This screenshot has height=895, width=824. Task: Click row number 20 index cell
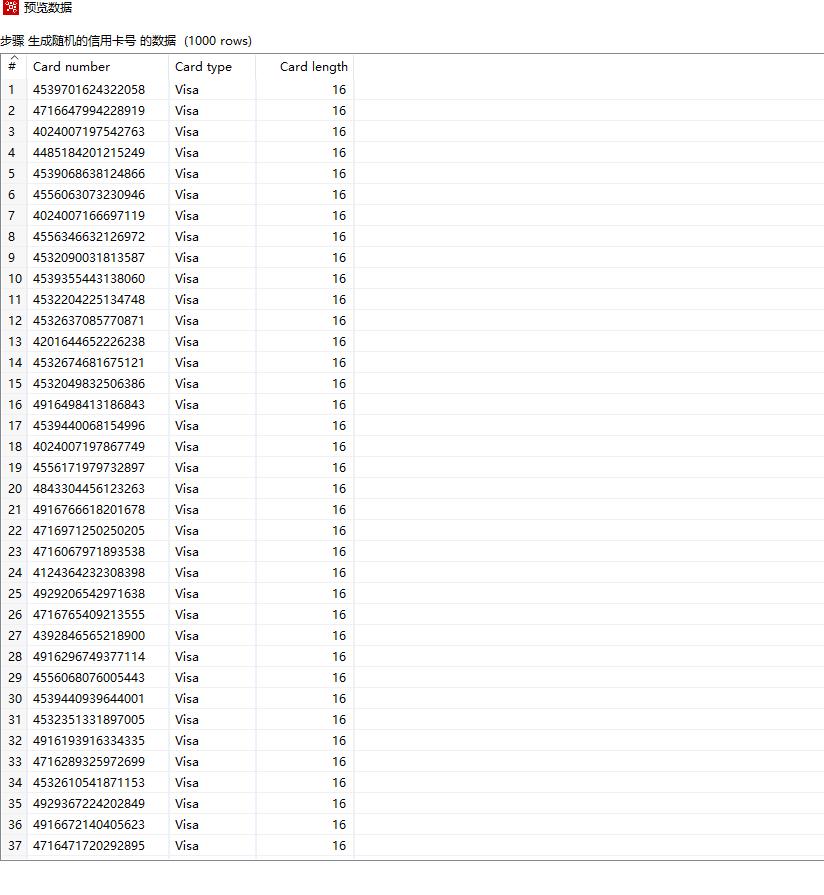tap(15, 489)
